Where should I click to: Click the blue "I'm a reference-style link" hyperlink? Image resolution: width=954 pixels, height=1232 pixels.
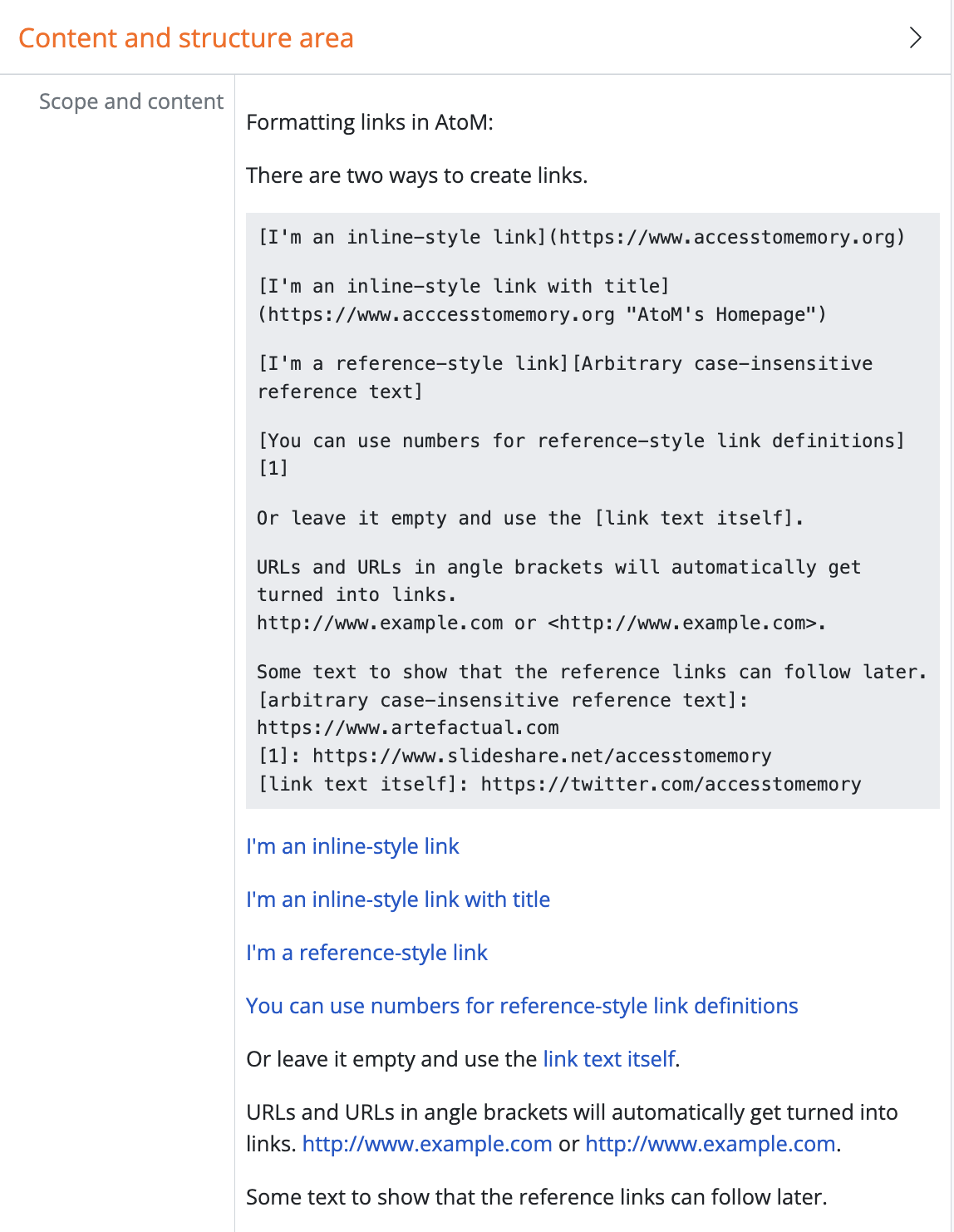click(366, 953)
